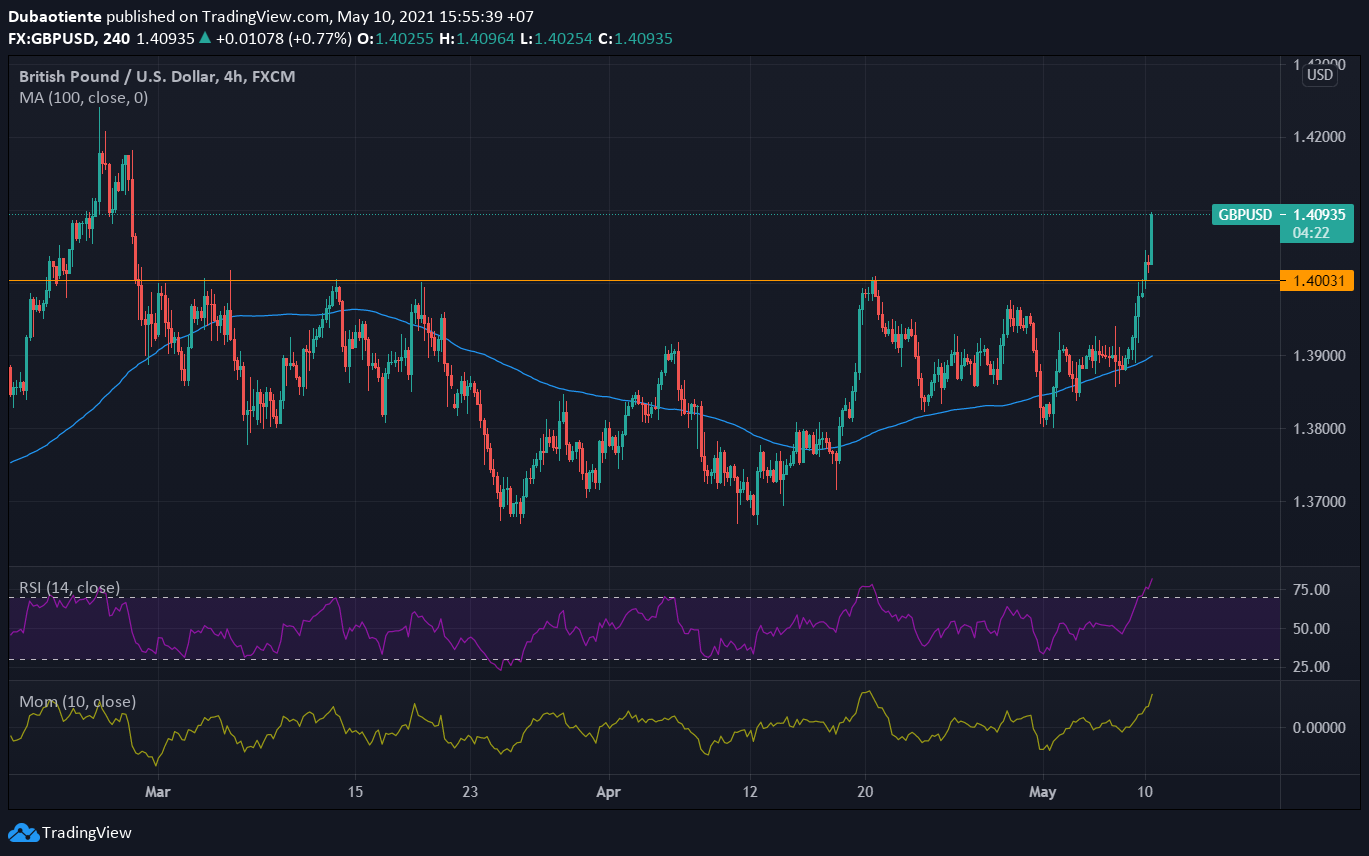Click the Momentum 0.00000 scale label
This screenshot has width=1369, height=856.
coord(1319,727)
